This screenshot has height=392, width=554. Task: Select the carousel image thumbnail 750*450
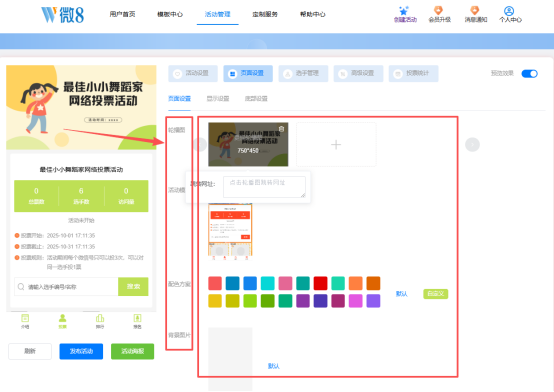click(248, 145)
